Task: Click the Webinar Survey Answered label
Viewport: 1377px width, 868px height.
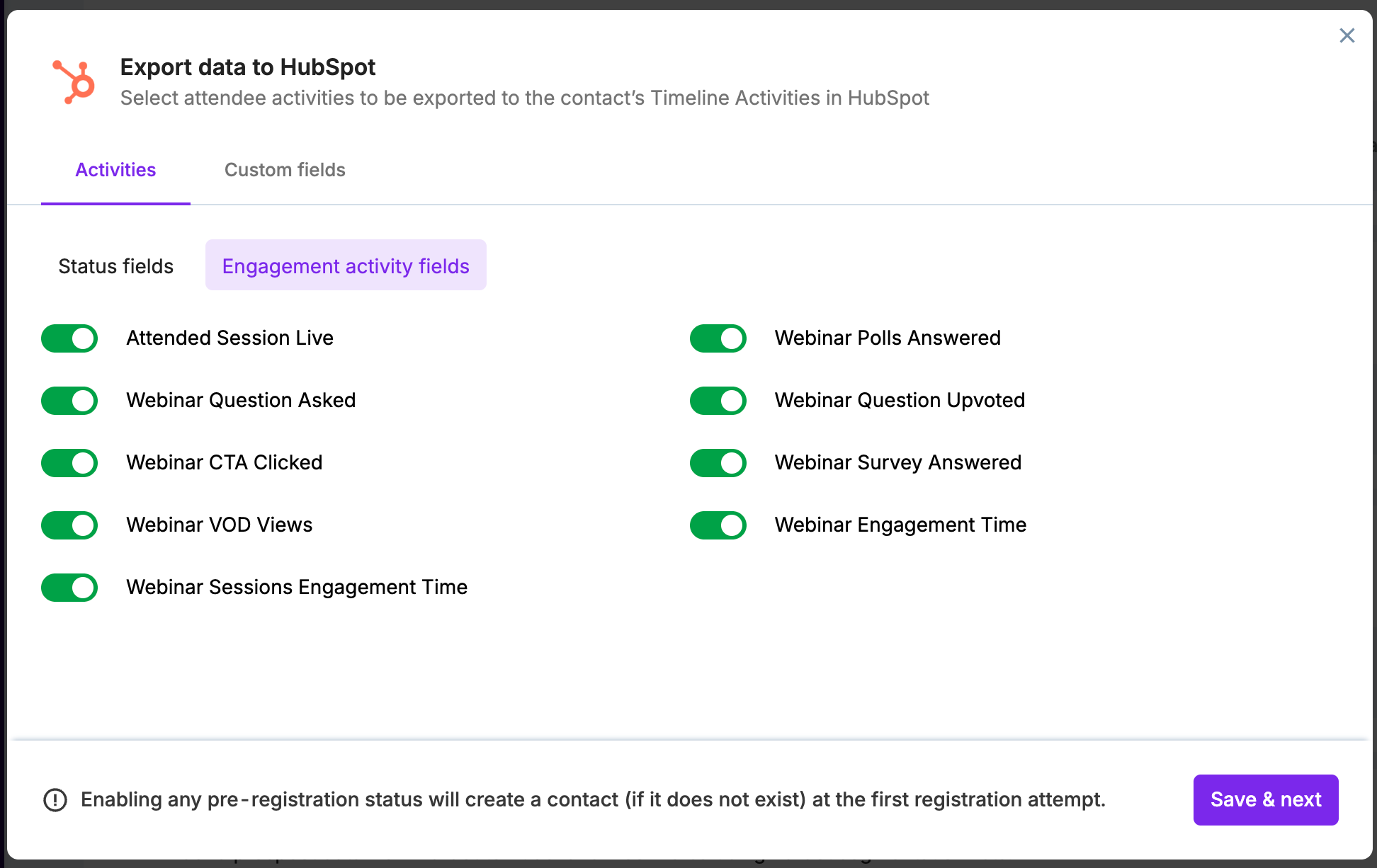Action: pyautogui.click(x=897, y=463)
